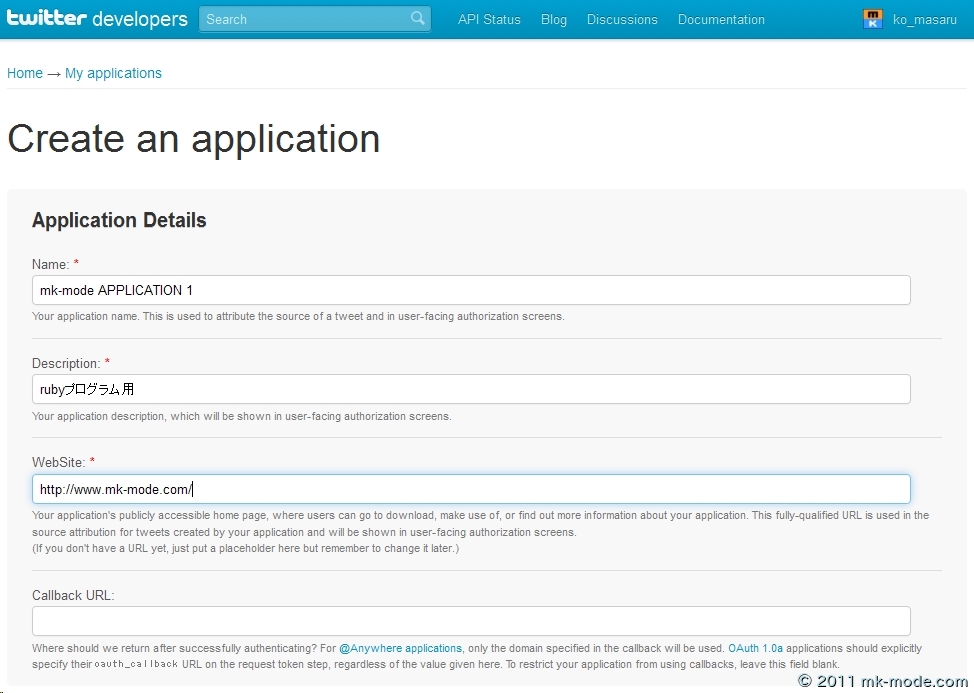
Task: Open the Documentation nav item
Action: point(721,20)
